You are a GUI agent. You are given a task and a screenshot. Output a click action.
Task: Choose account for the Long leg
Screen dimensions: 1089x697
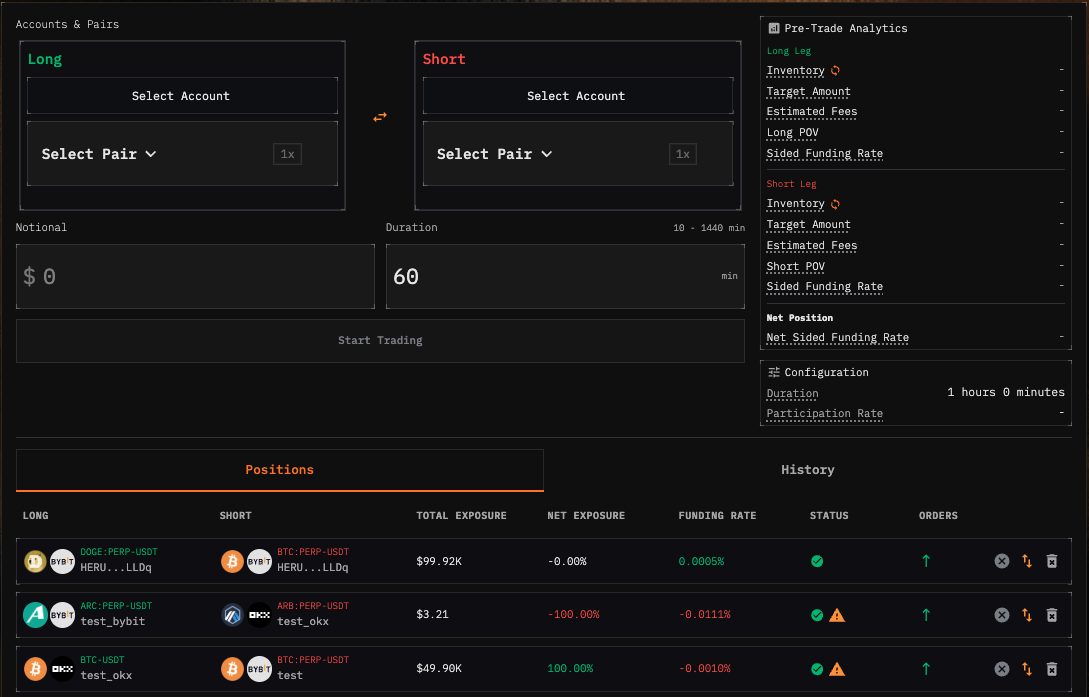182,96
